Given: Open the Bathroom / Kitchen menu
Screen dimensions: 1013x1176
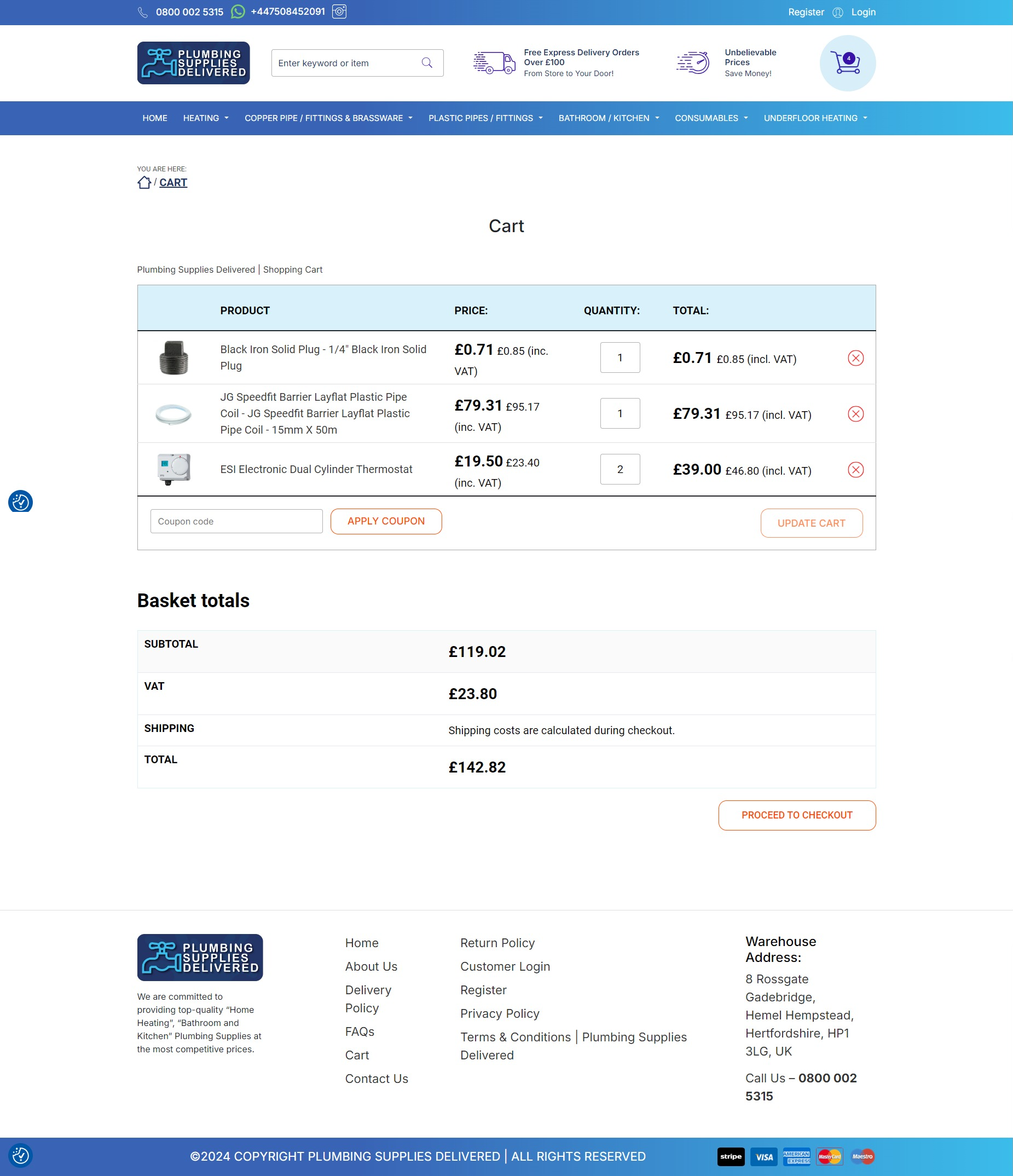Looking at the screenshot, I should tap(608, 118).
